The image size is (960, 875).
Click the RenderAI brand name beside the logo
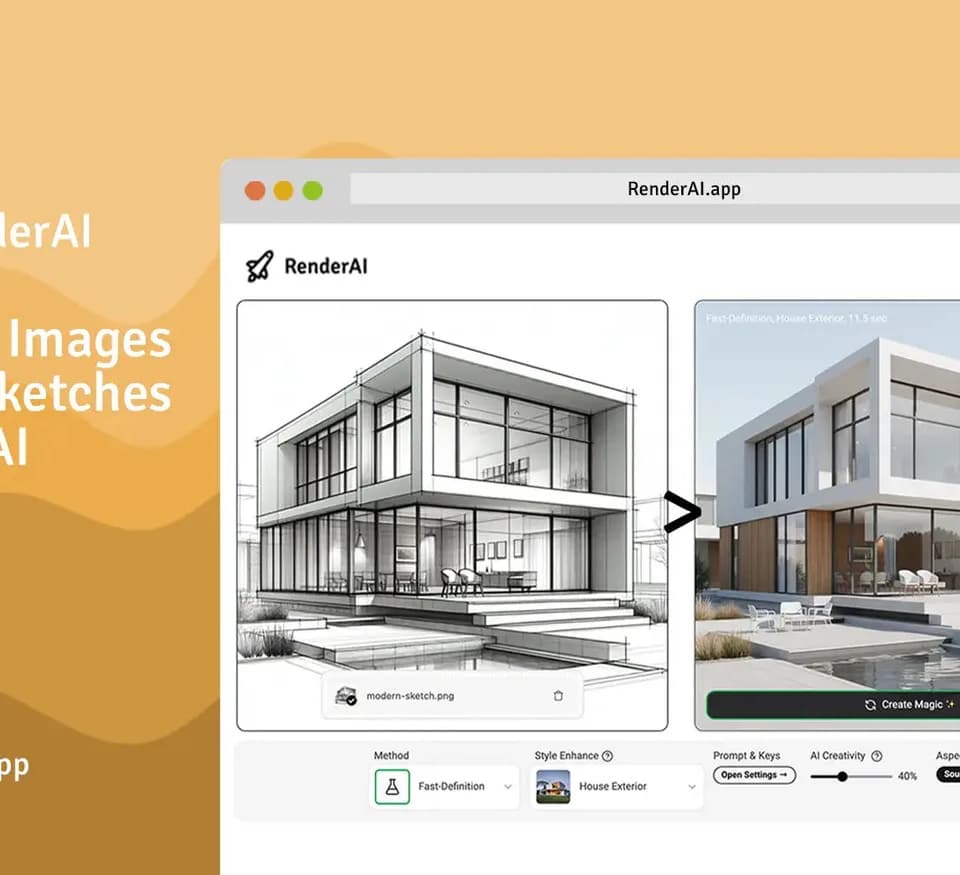click(x=326, y=266)
